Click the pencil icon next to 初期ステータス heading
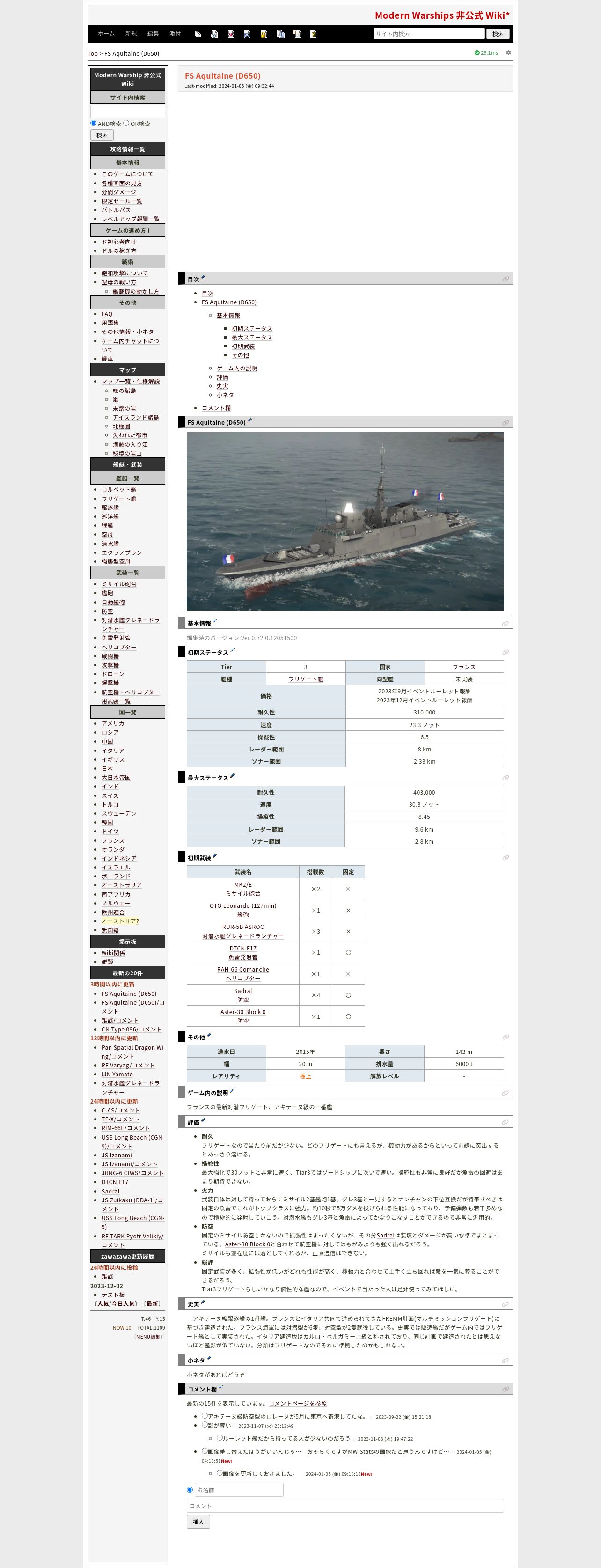 pyautogui.click(x=232, y=651)
